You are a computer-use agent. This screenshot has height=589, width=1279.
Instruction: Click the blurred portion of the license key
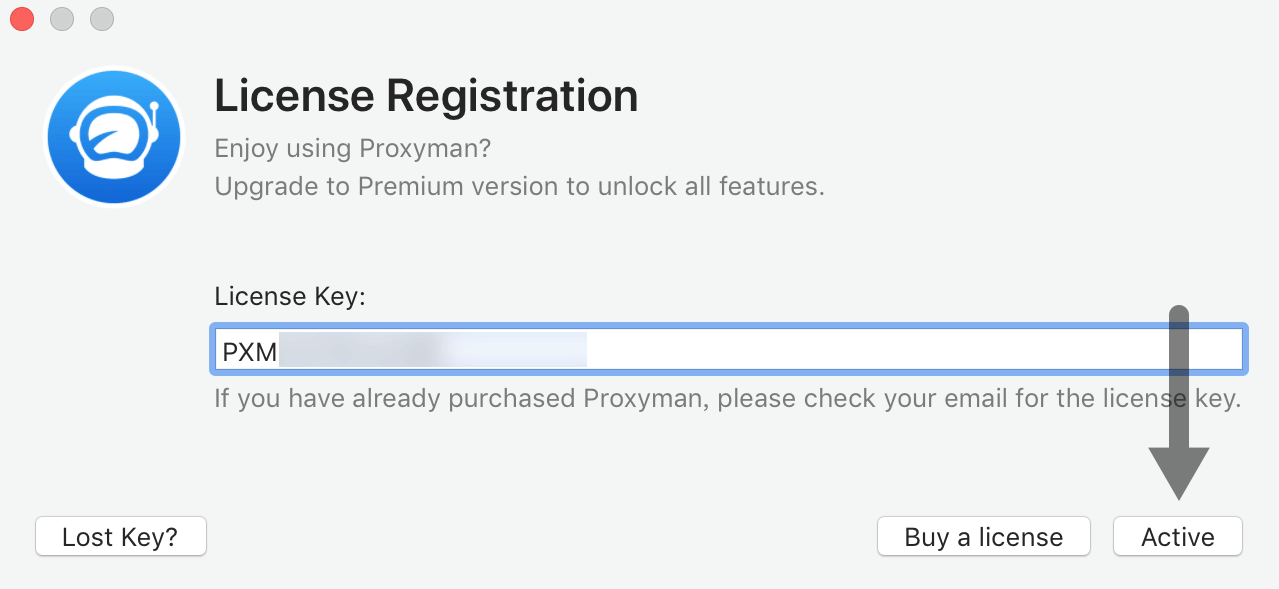[x=430, y=350]
